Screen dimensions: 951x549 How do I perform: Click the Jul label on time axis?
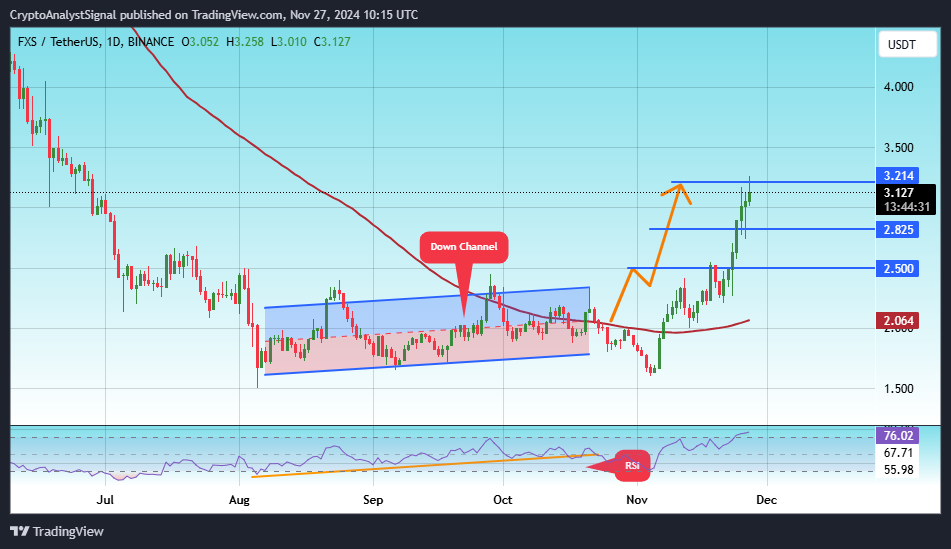click(106, 500)
